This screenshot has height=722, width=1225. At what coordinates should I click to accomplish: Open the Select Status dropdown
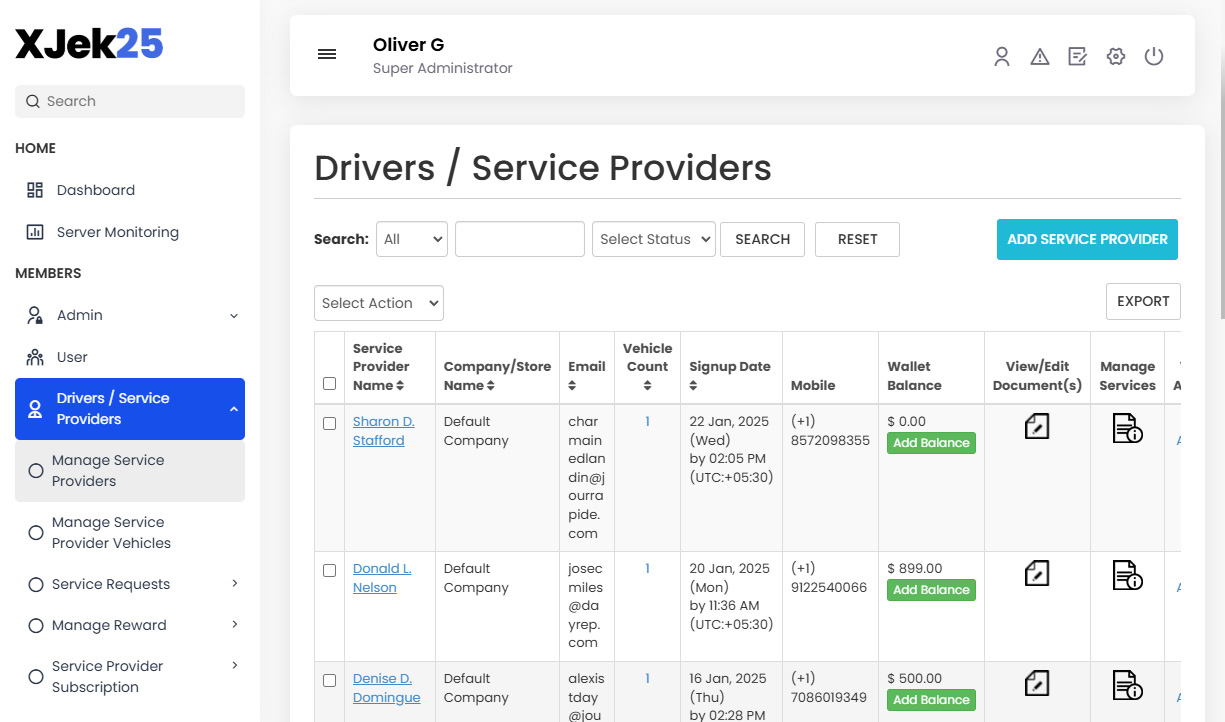(653, 239)
